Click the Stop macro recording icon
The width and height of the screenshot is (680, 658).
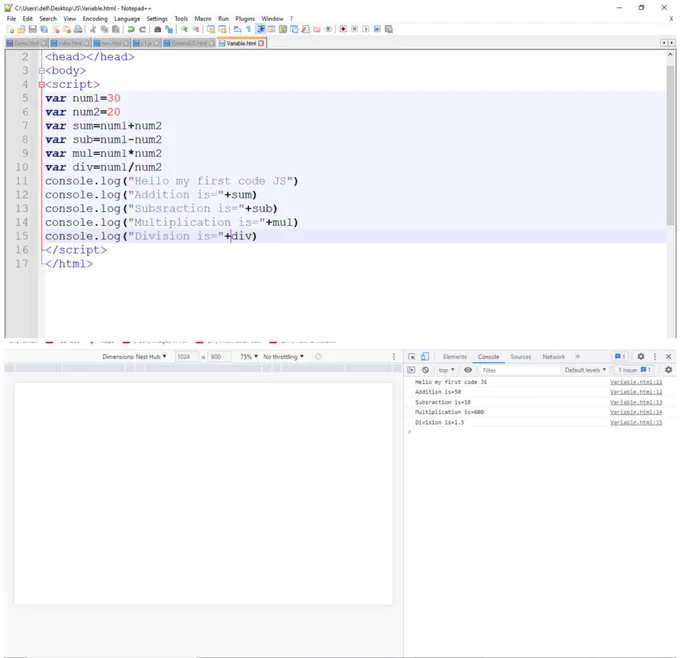(x=354, y=29)
